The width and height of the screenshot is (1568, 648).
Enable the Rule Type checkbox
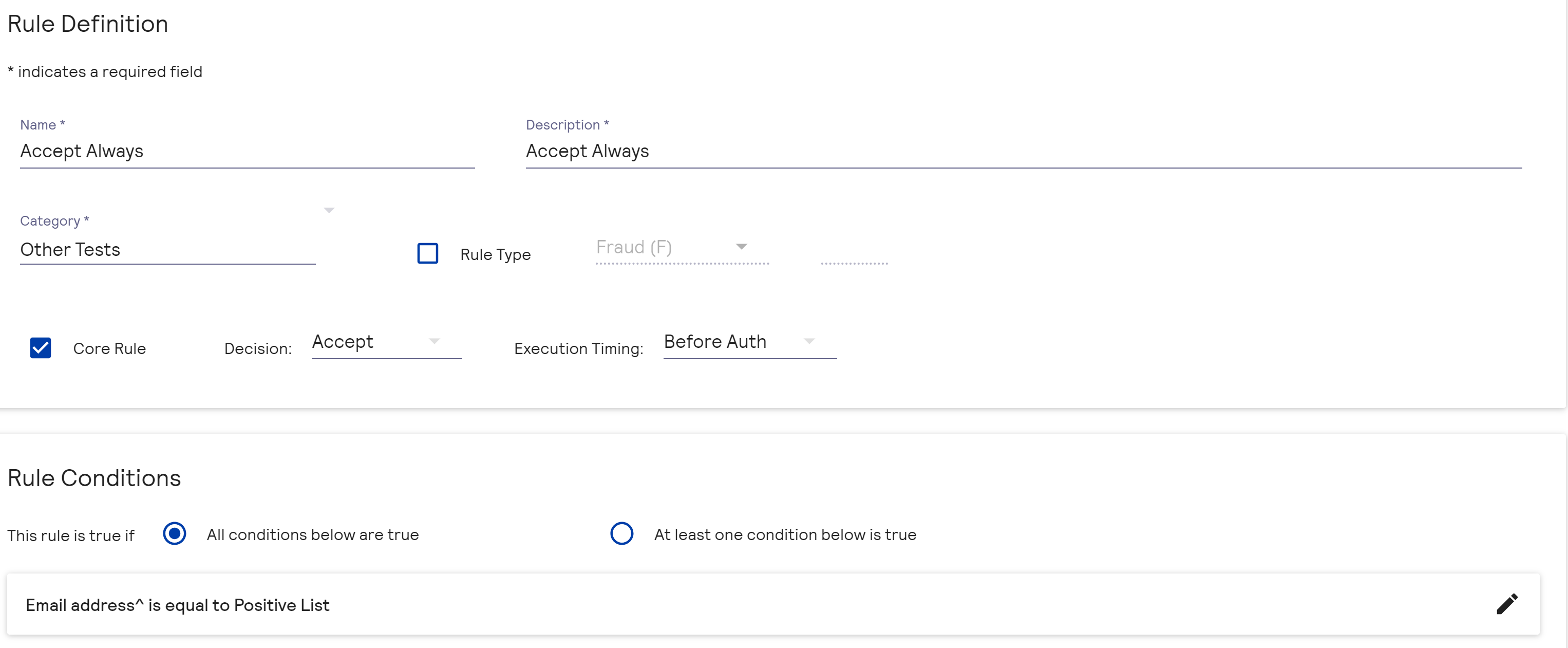(x=427, y=253)
